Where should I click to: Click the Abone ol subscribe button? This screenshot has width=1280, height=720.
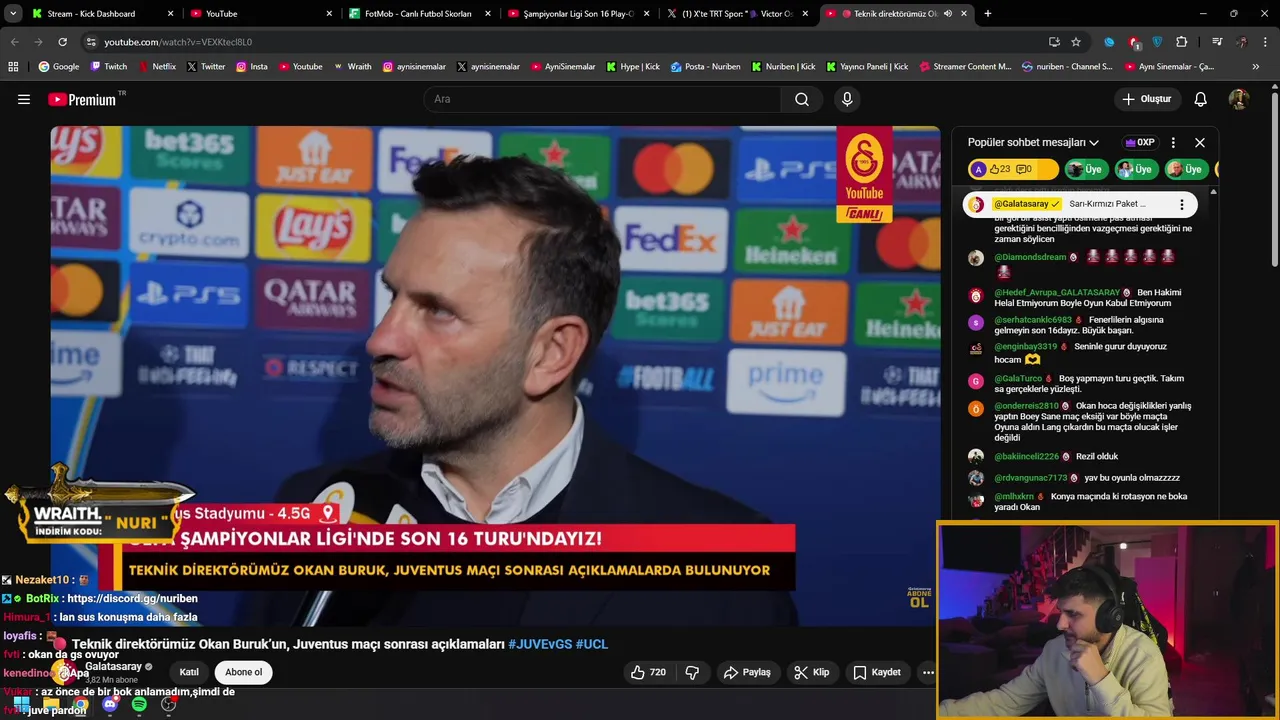[x=243, y=672]
